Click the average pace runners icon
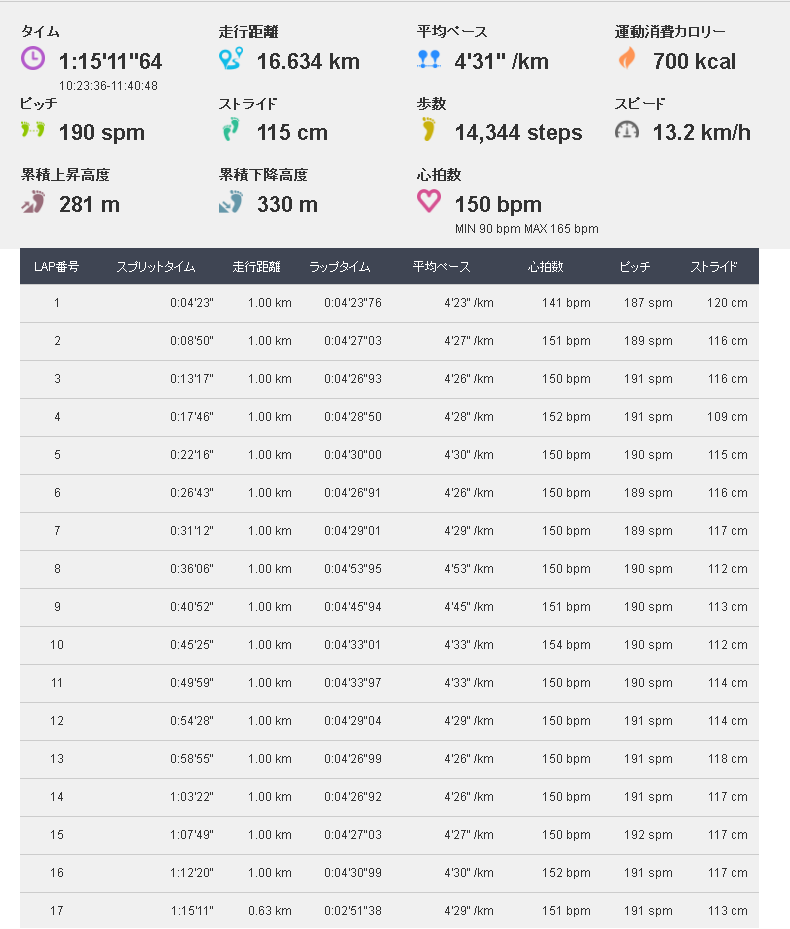The image size is (790, 929). click(428, 59)
